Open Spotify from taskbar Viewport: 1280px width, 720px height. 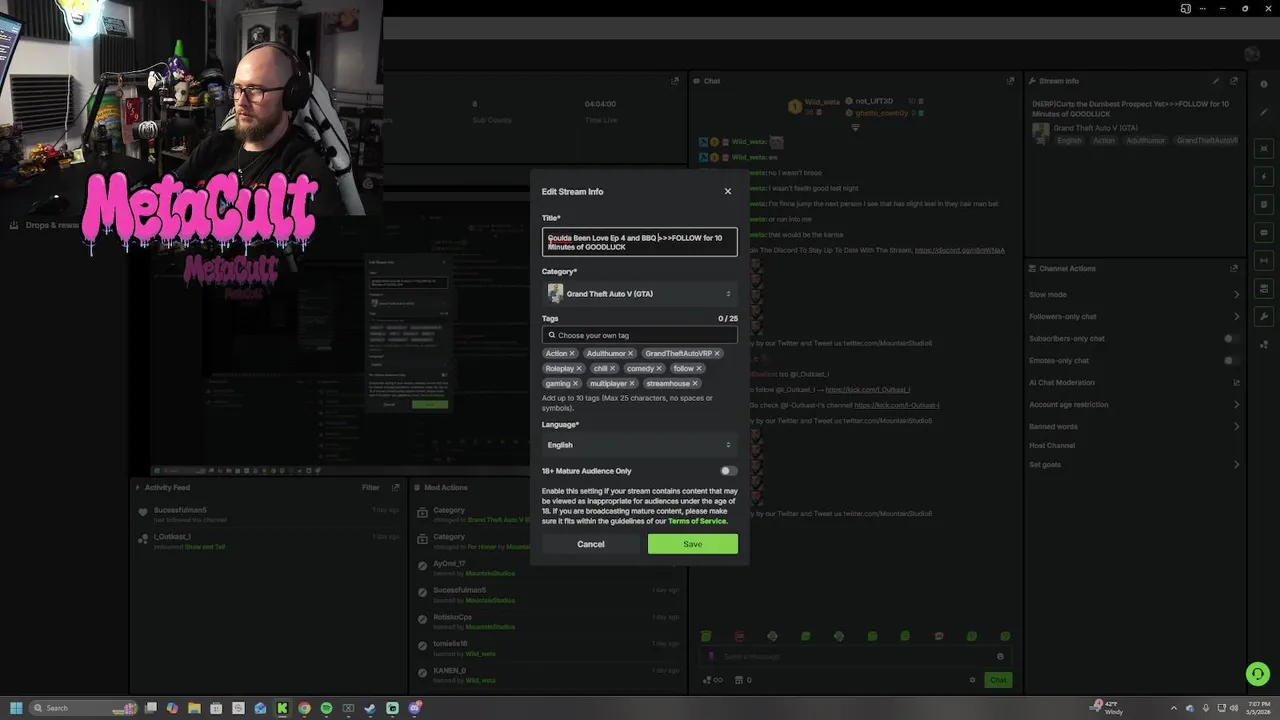pyautogui.click(x=326, y=708)
